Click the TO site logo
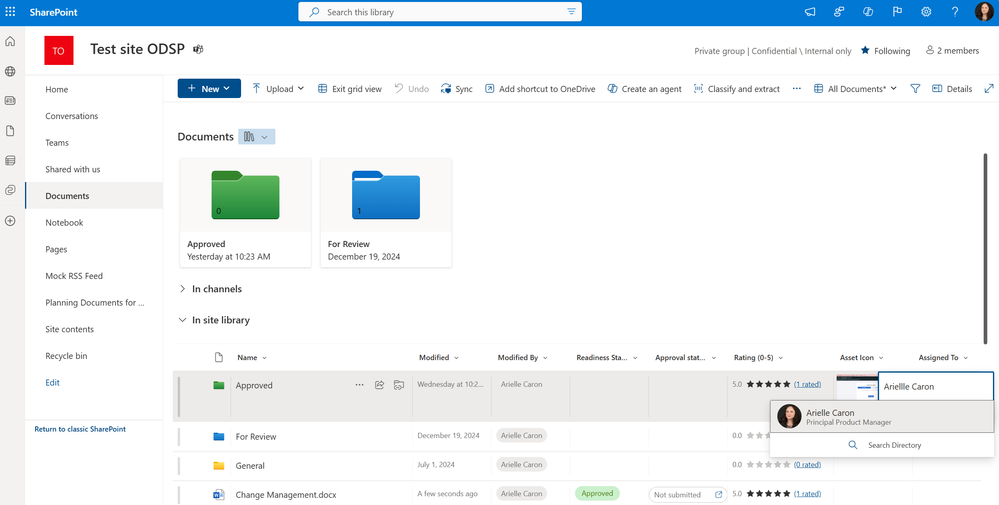The image size is (999, 505). tap(59, 50)
